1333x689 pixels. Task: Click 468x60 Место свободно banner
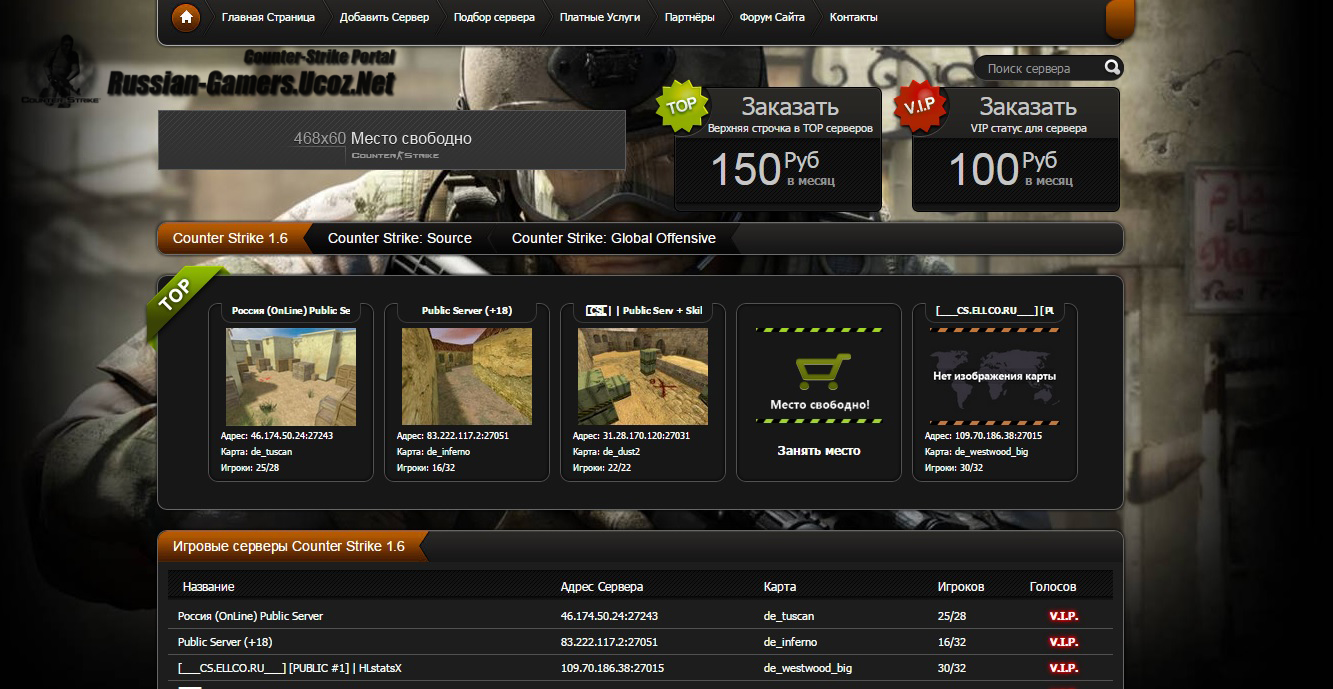click(391, 140)
